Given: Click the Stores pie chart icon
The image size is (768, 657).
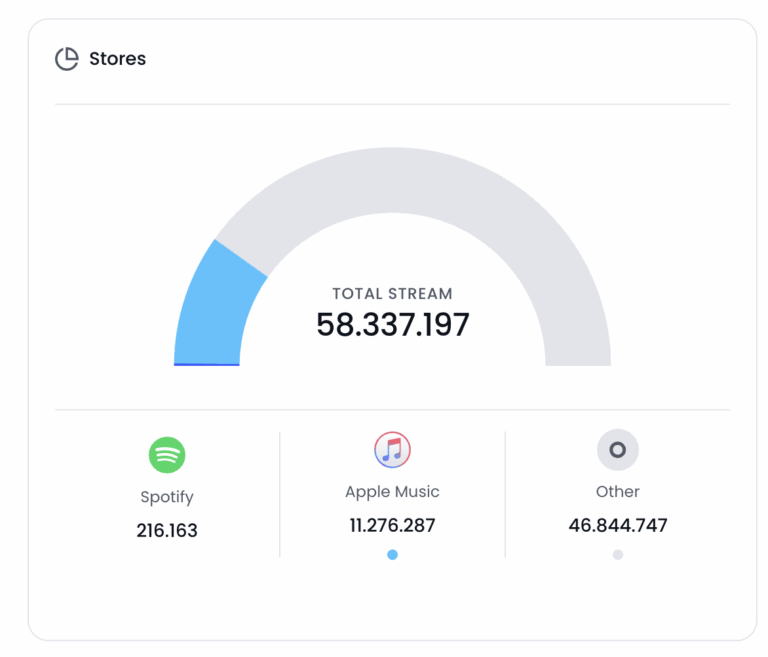Looking at the screenshot, I should click(66, 59).
